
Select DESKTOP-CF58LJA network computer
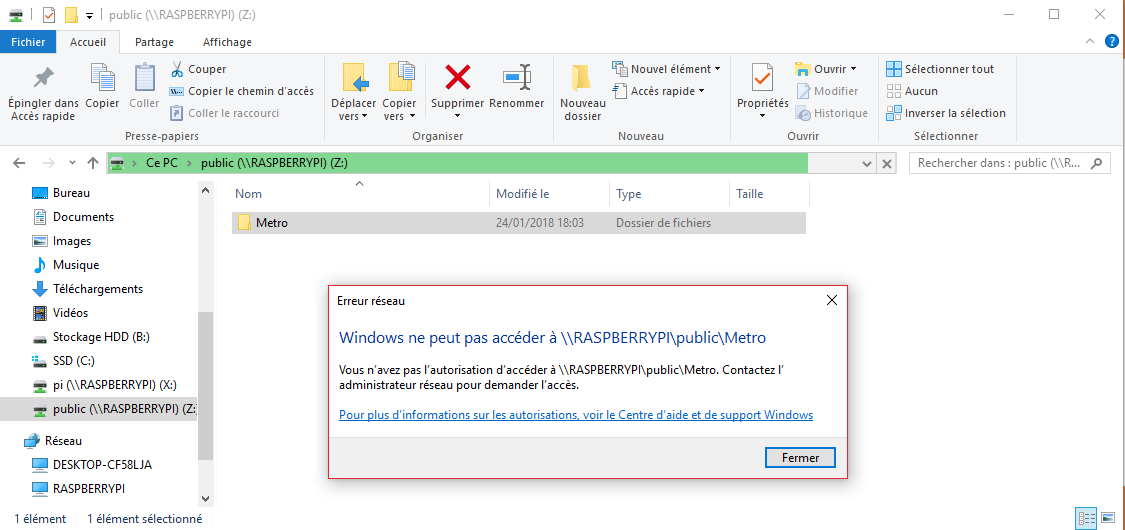[102, 465]
